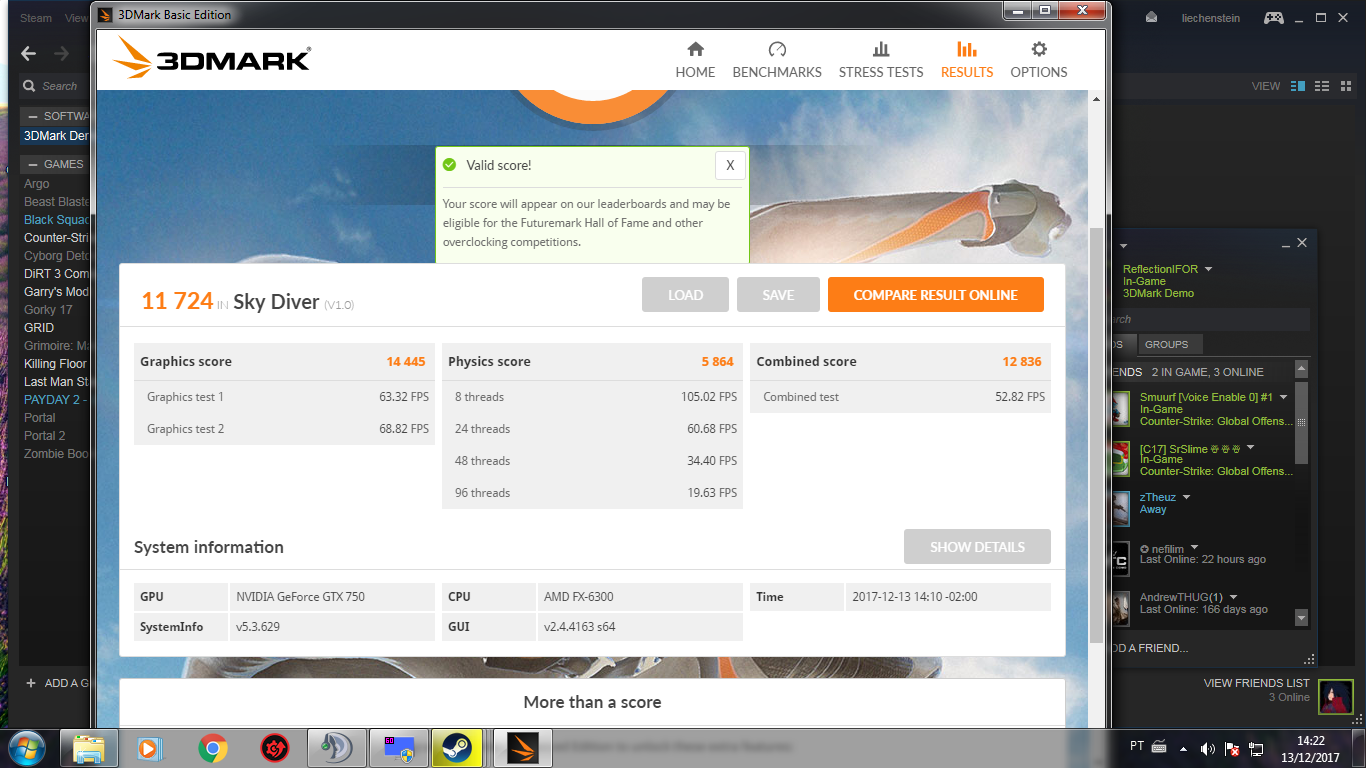
Task: Click the 3DMARK logo in header
Action: [x=212, y=58]
